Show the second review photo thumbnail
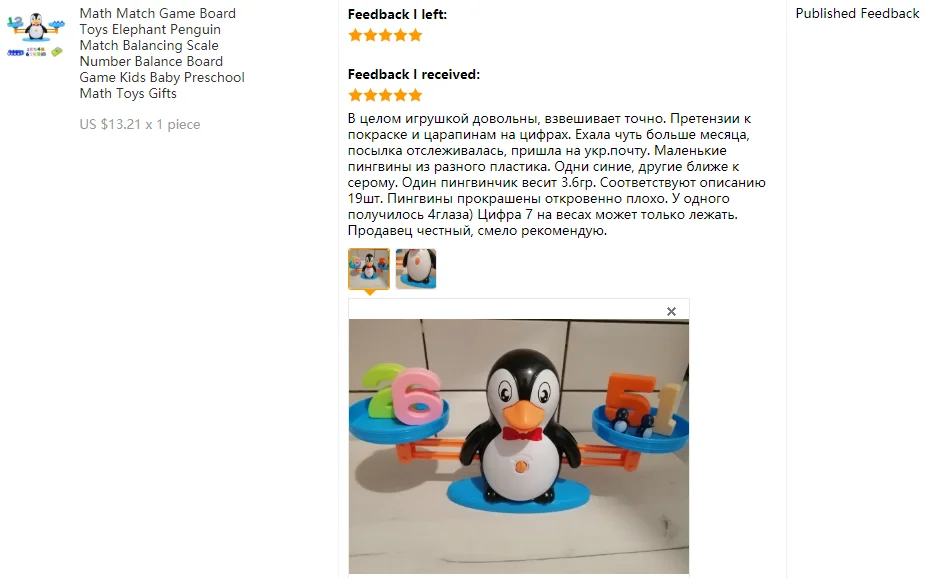925x578 pixels. click(x=416, y=268)
